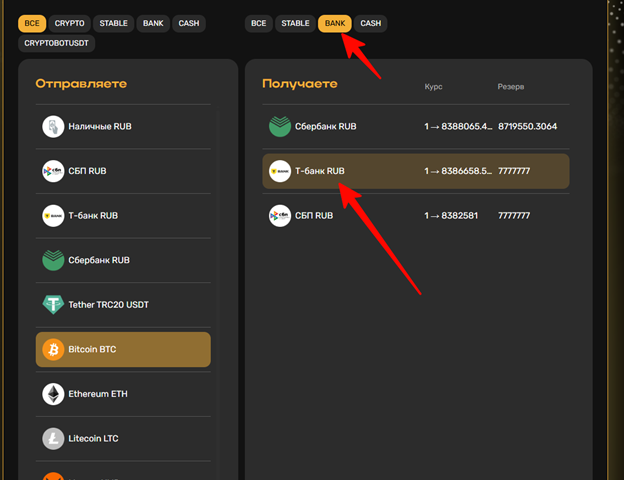The width and height of the screenshot is (624, 480).
Task: Click the Tether TRC20 USDT icon
Action: (53, 305)
